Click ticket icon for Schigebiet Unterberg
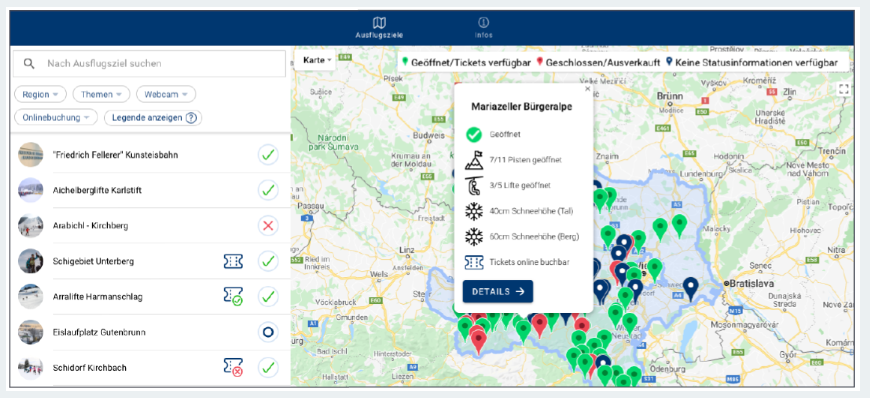This screenshot has height=398, width=870. click(x=233, y=261)
